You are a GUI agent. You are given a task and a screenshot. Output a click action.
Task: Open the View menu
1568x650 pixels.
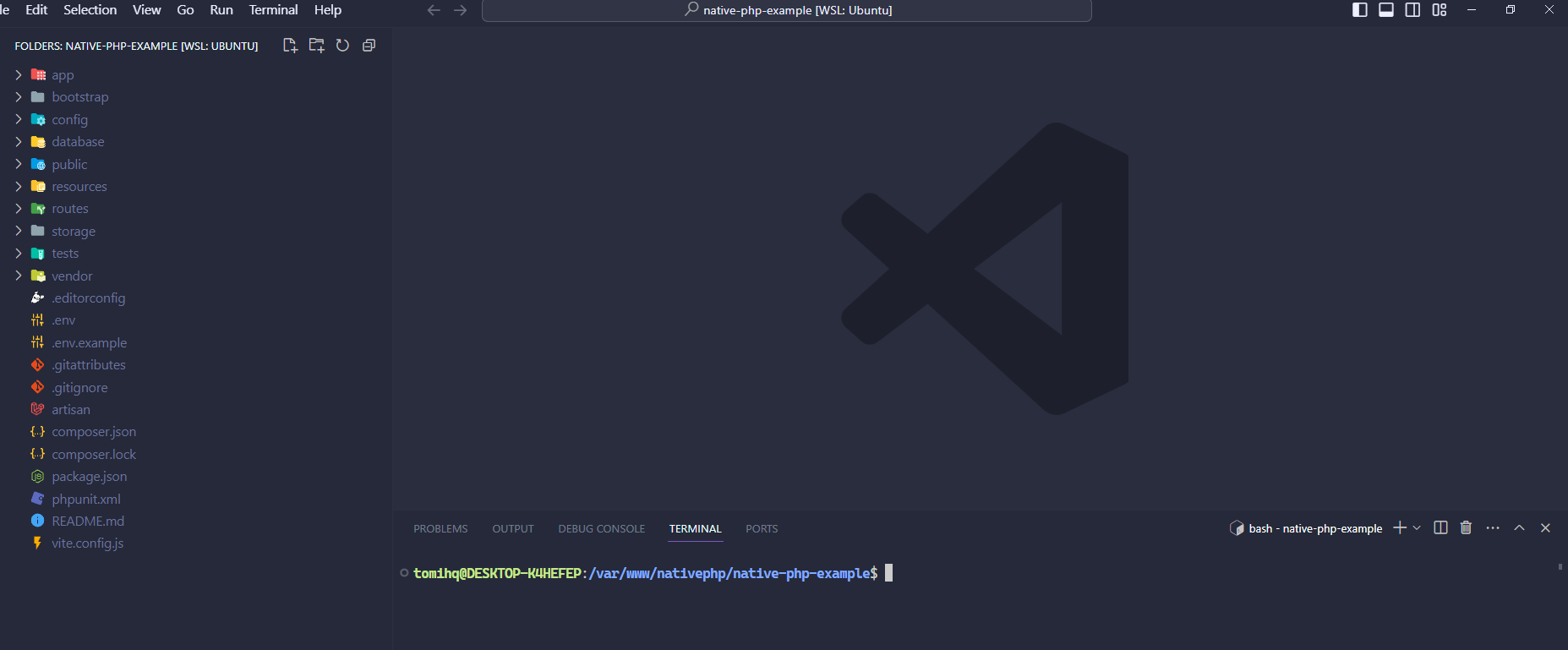pos(147,10)
